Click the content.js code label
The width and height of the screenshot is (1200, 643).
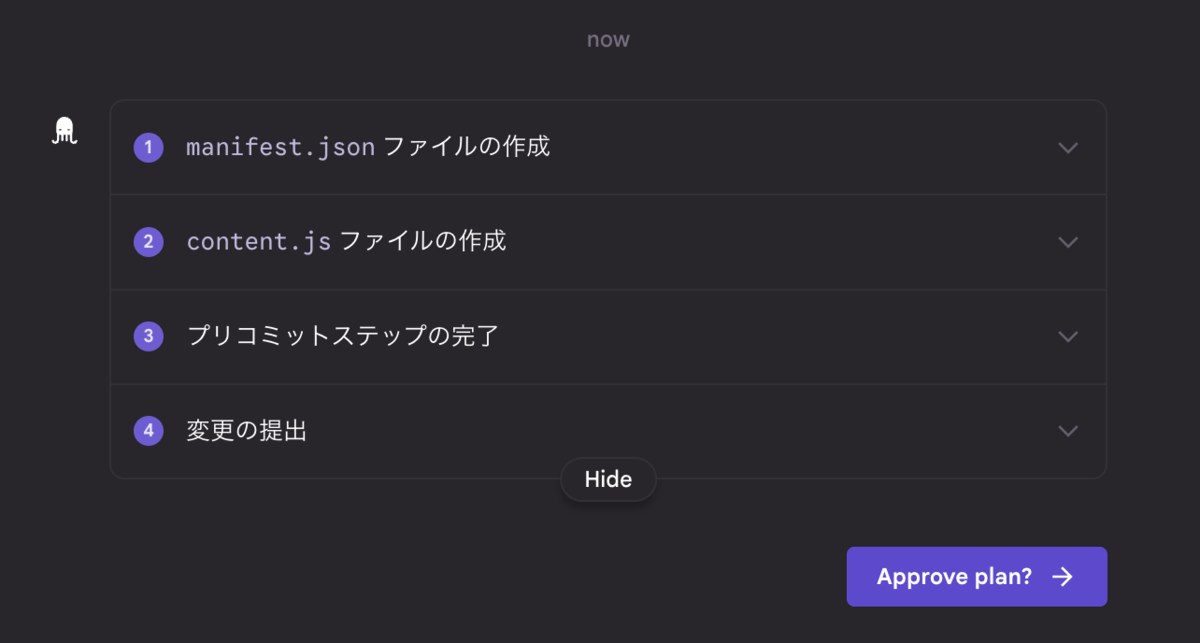point(258,242)
